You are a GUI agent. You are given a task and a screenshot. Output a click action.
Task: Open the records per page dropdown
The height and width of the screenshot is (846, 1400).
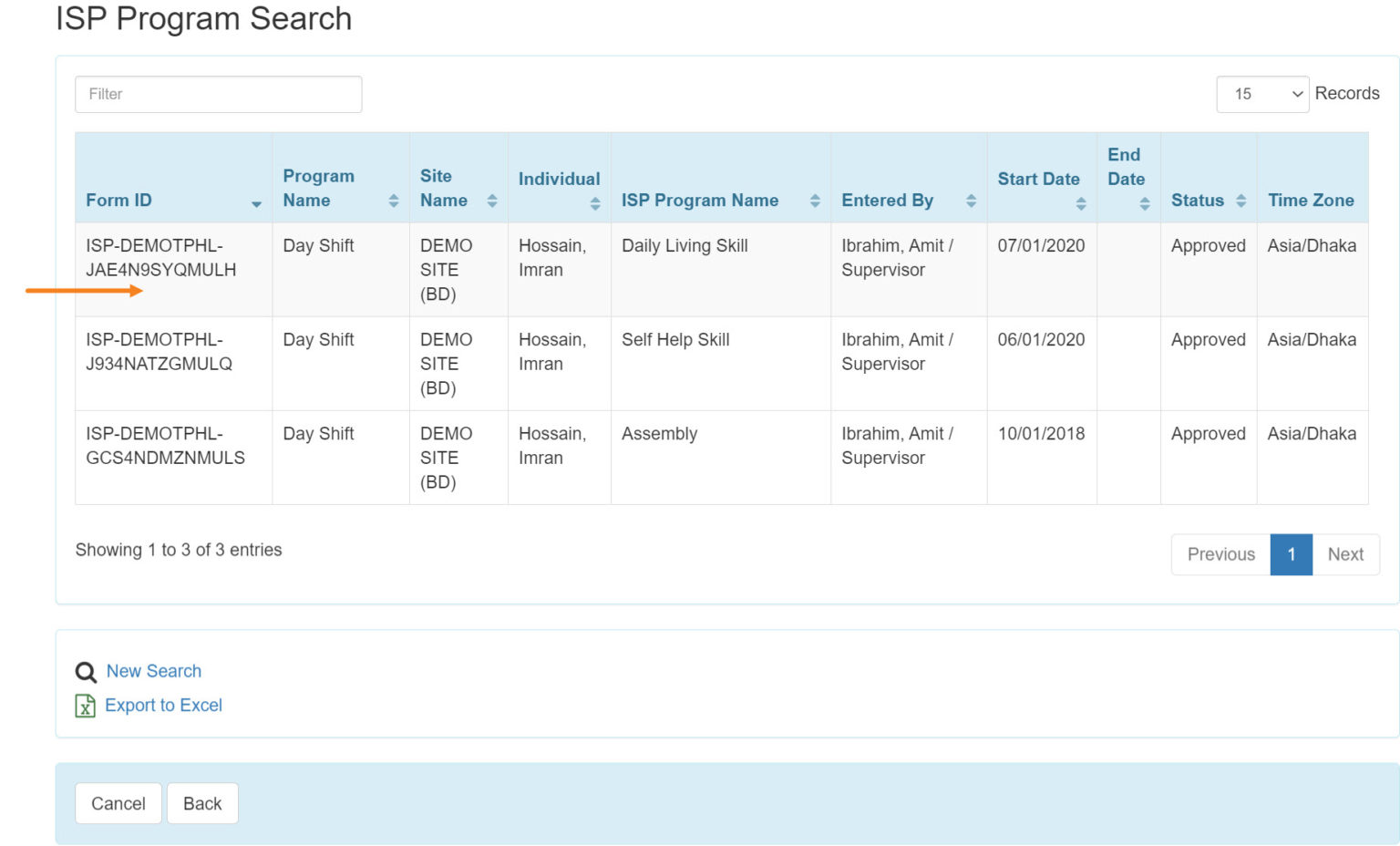point(1262,94)
